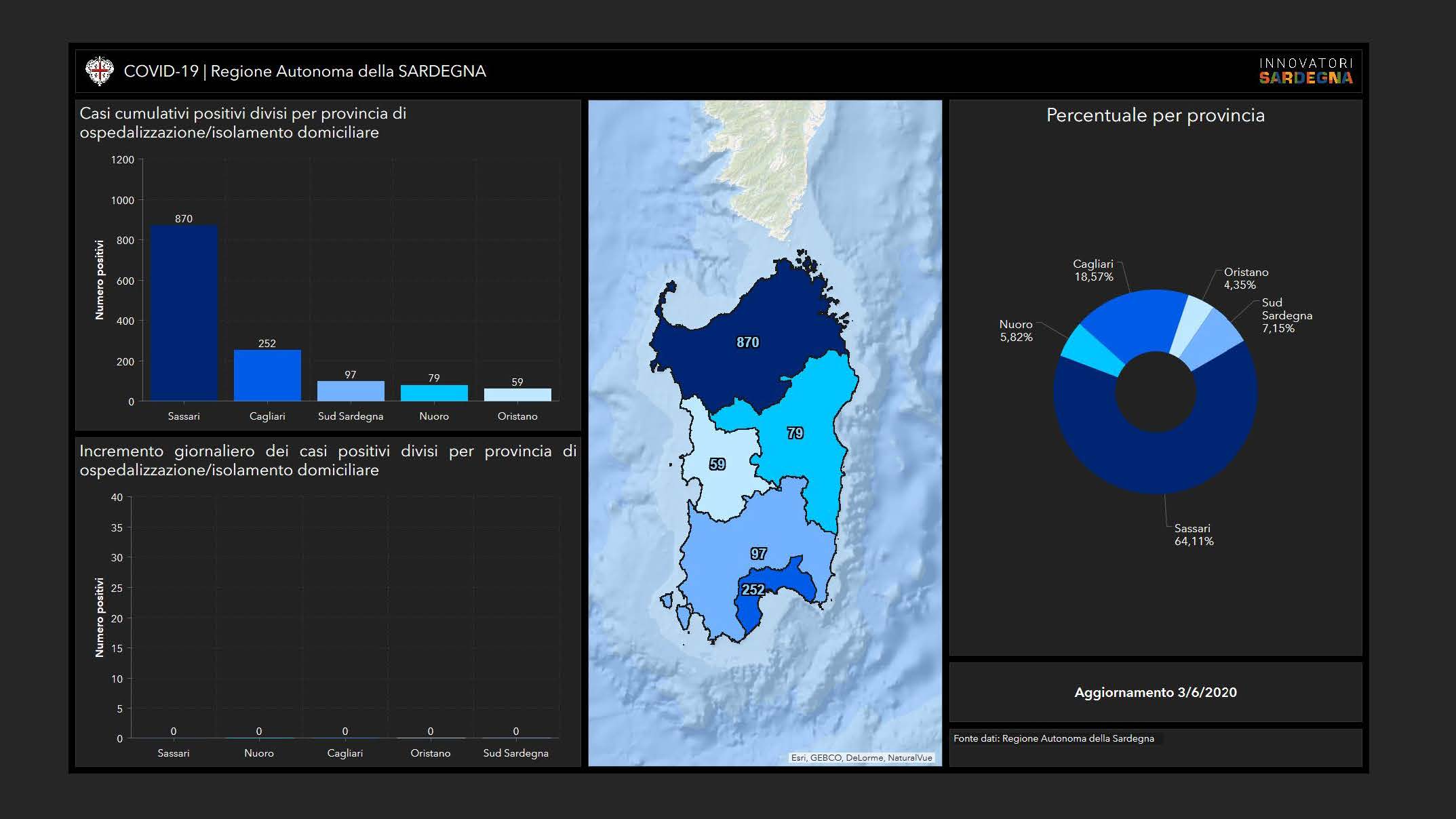
Task: Click the Sassari bar showing 870 cases
Action: (183, 312)
